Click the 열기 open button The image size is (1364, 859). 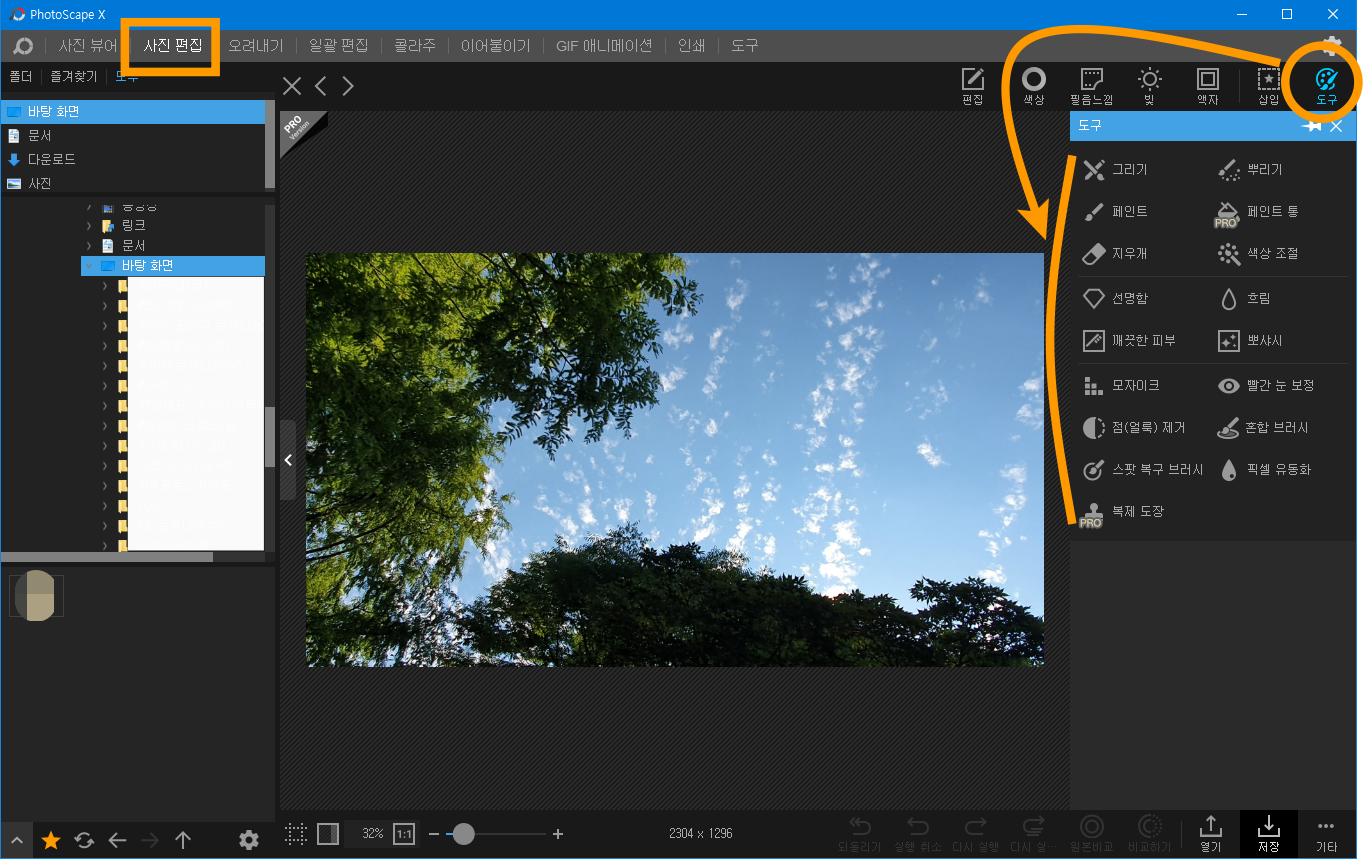click(1210, 834)
